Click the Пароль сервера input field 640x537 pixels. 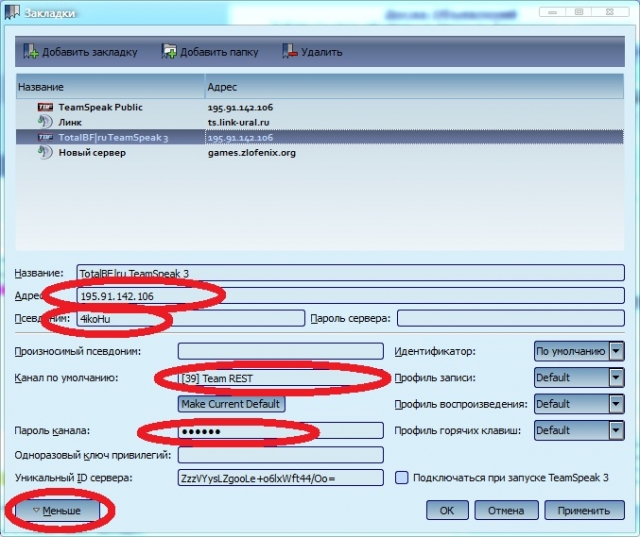point(511,318)
